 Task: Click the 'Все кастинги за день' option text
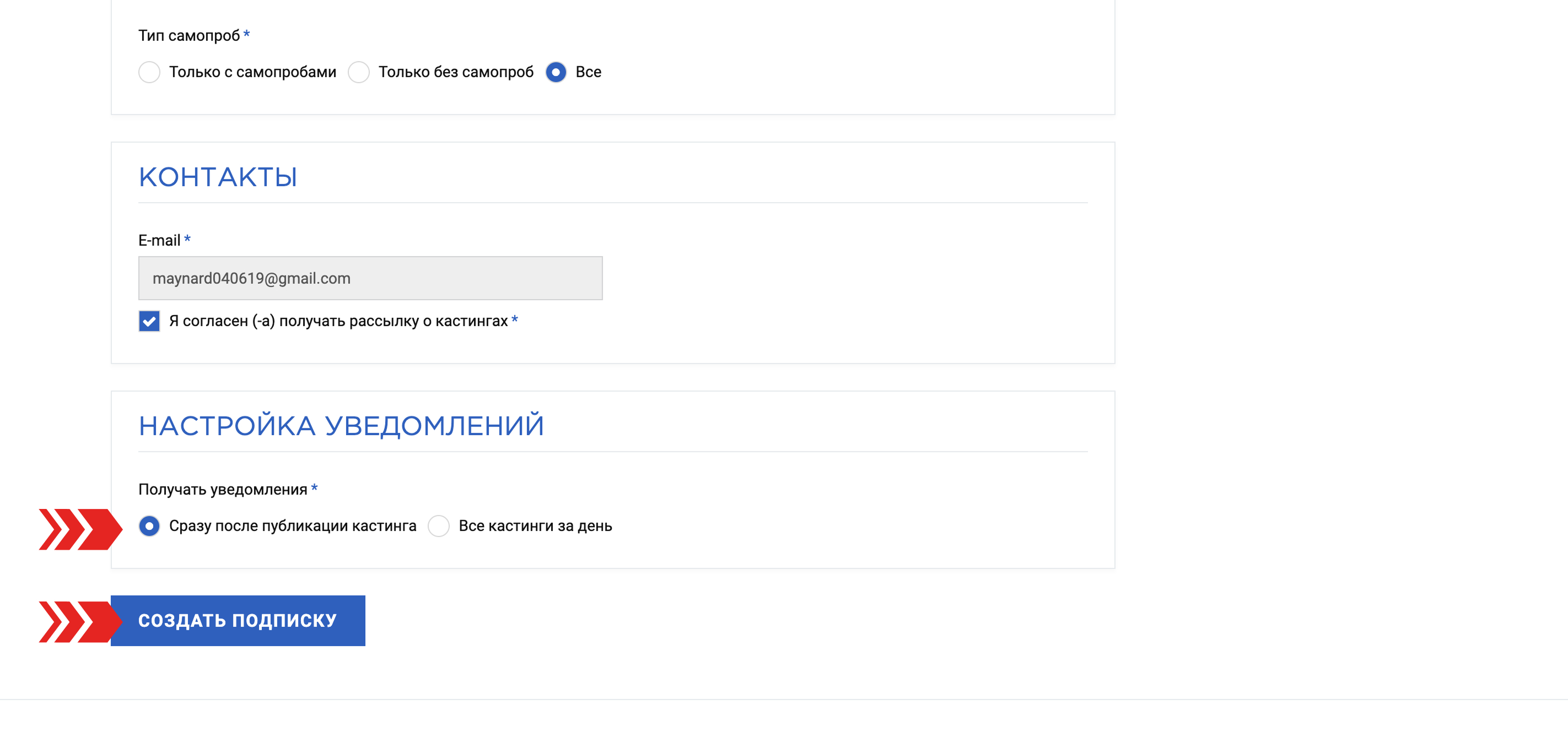[535, 526]
